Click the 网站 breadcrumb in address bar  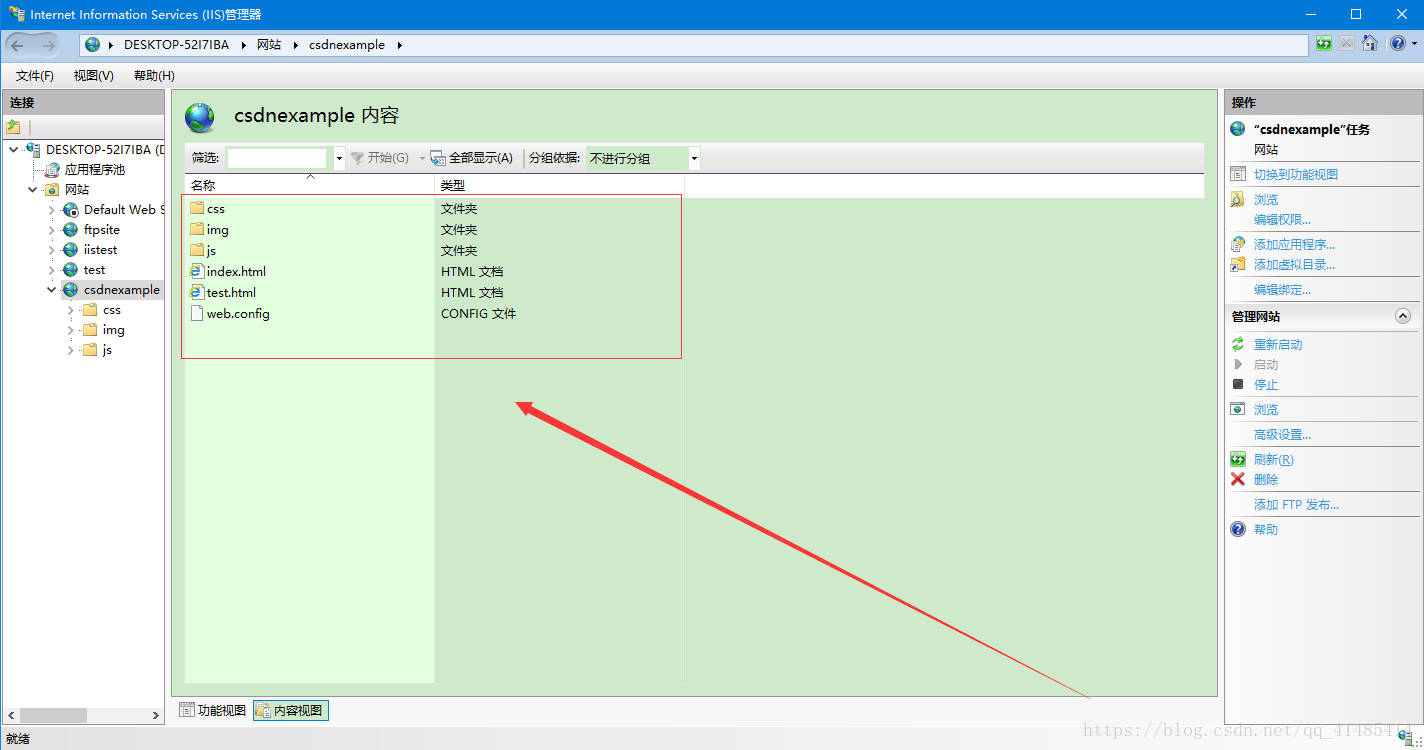(x=269, y=45)
